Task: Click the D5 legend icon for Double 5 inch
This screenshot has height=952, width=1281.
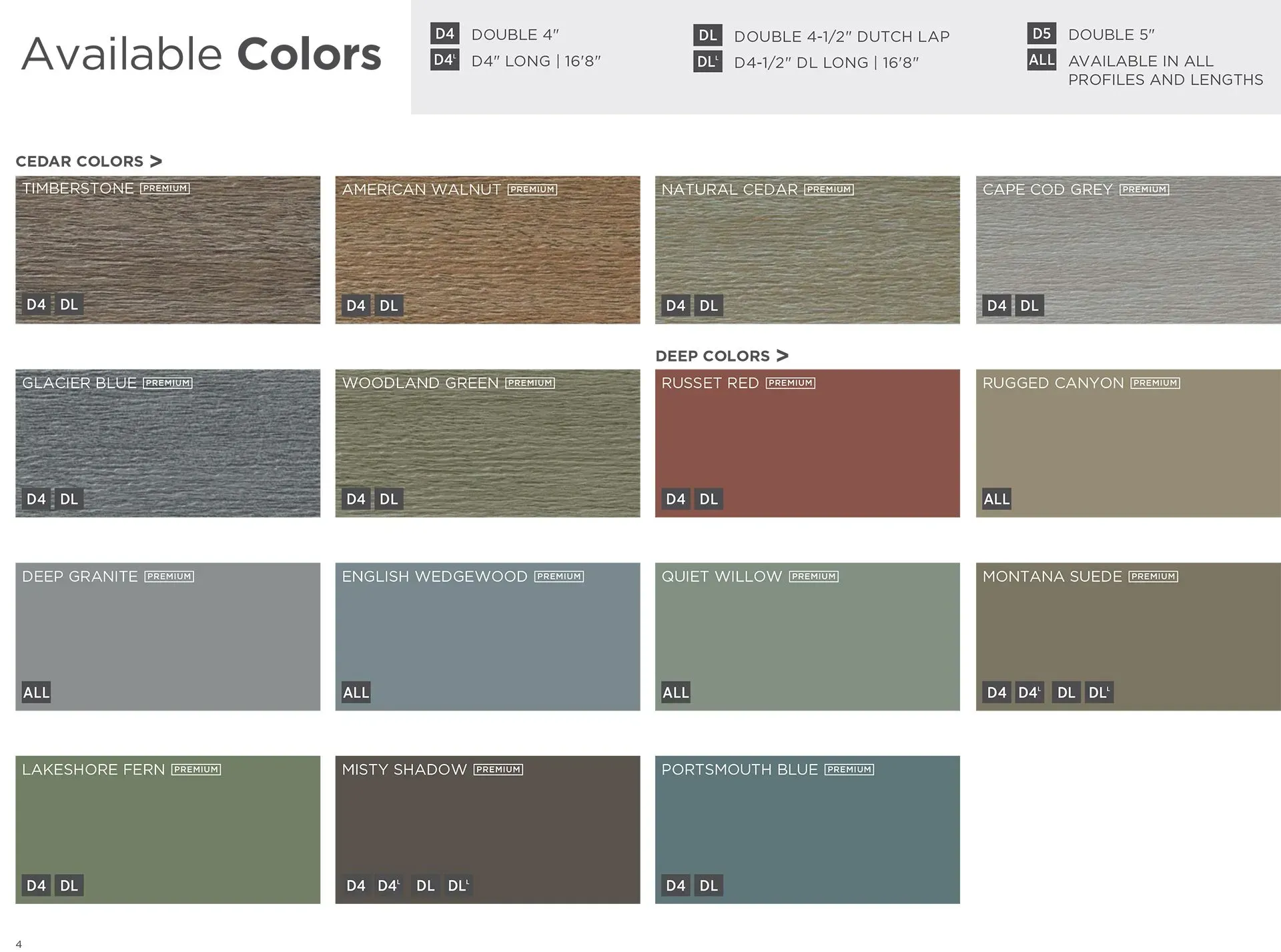Action: (x=1041, y=35)
